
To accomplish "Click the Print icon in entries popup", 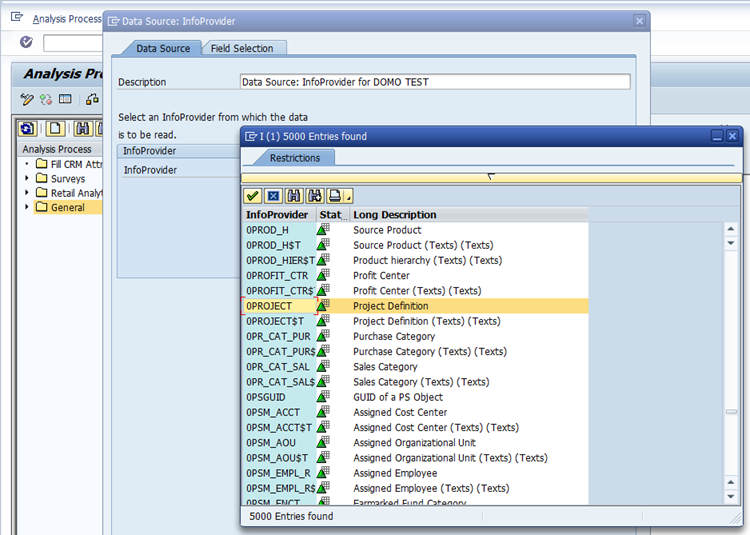I will [x=335, y=196].
